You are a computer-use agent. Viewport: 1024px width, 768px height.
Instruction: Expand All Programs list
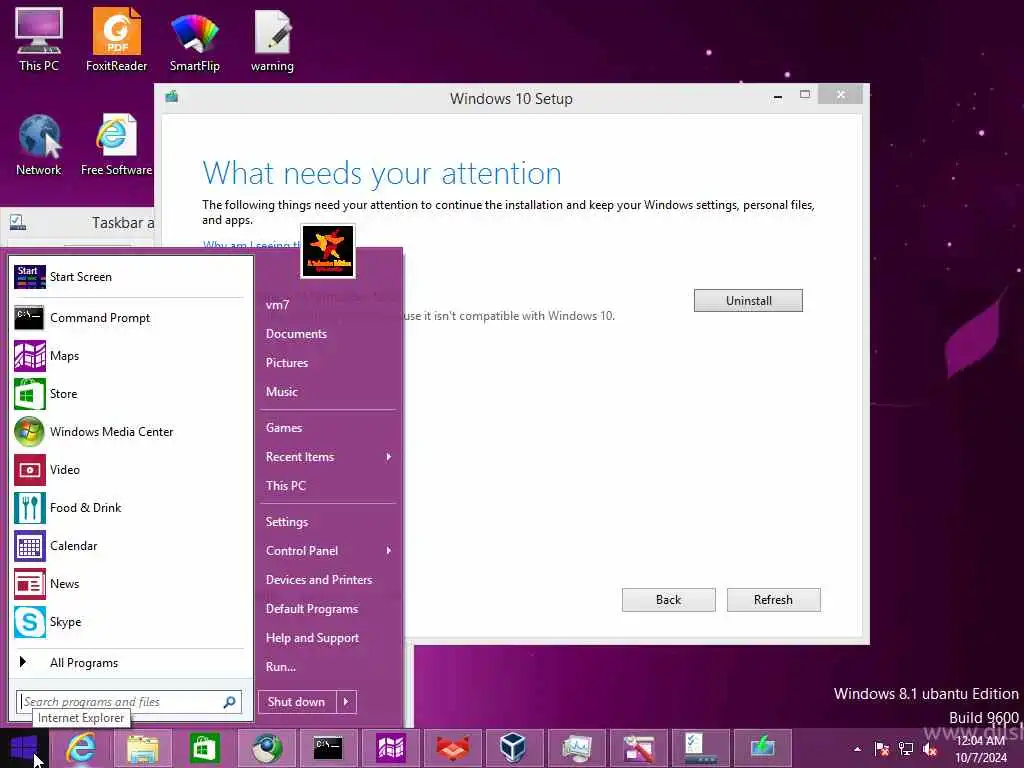(x=129, y=663)
